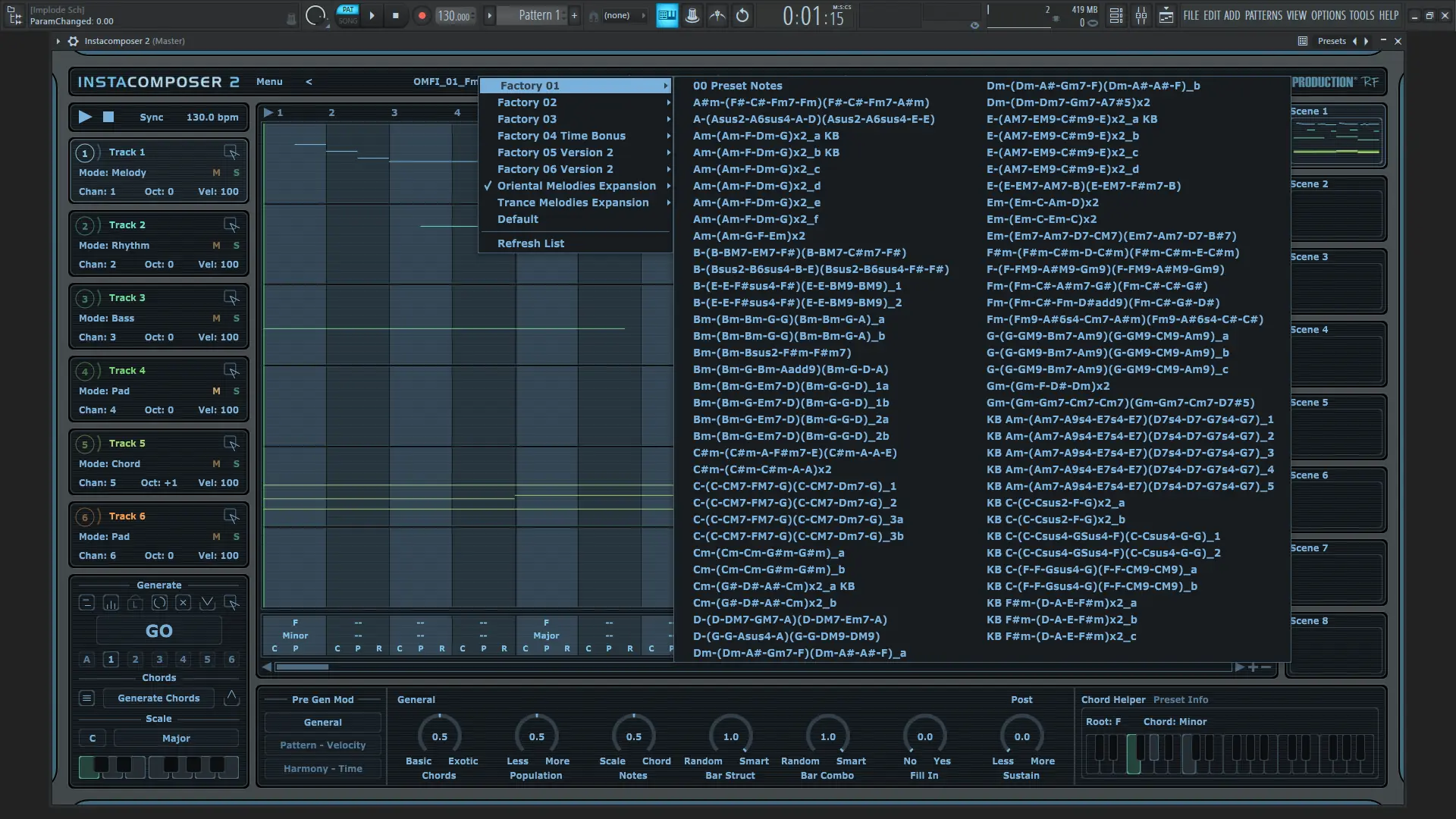The image size is (1456, 819).
Task: Click the FL Studio record button
Action: 422,15
